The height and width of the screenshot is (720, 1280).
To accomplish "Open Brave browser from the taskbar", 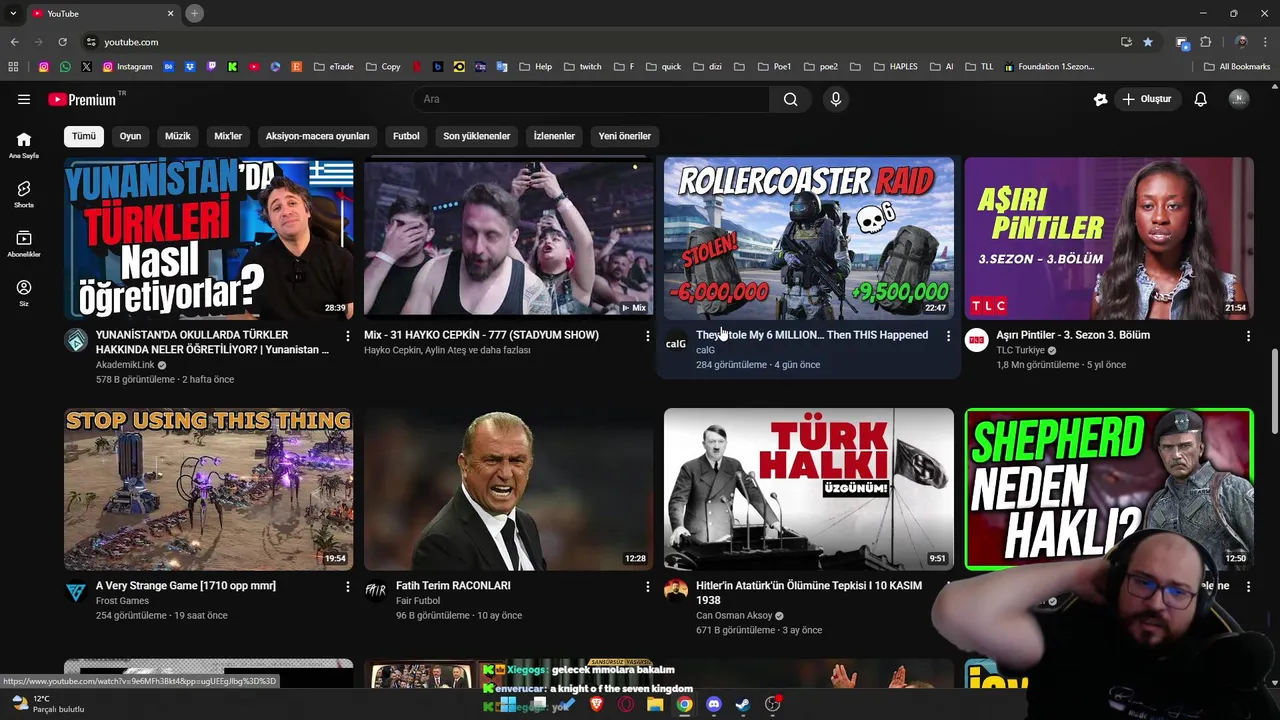I will 597,704.
